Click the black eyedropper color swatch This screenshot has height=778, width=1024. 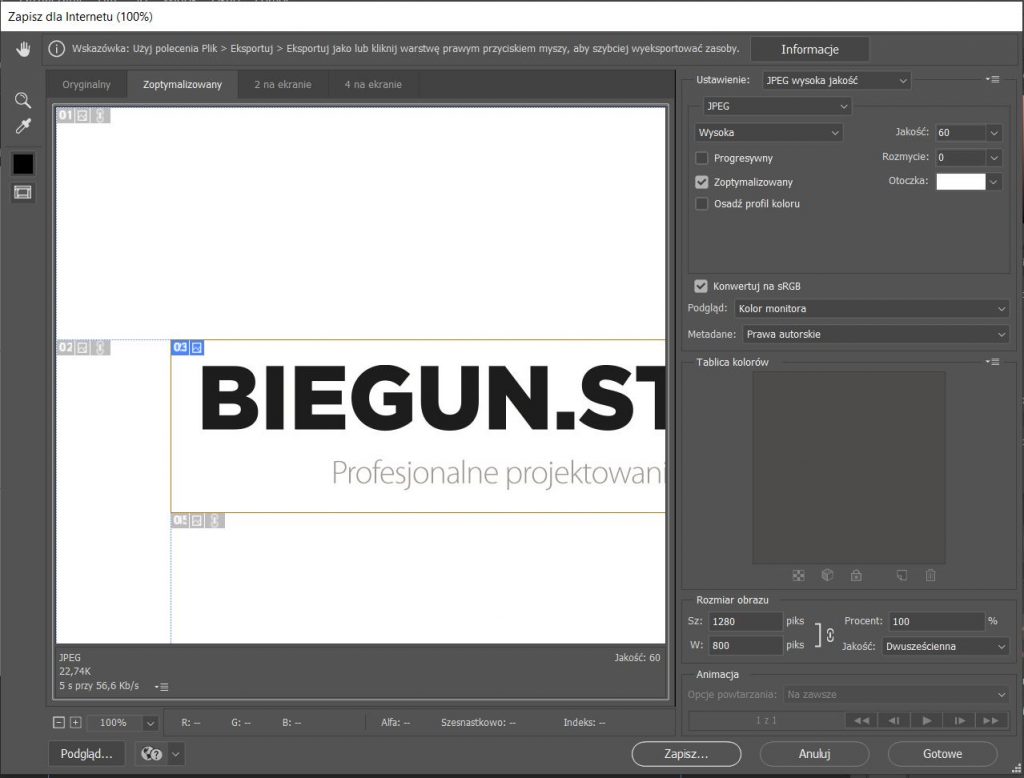(23, 164)
